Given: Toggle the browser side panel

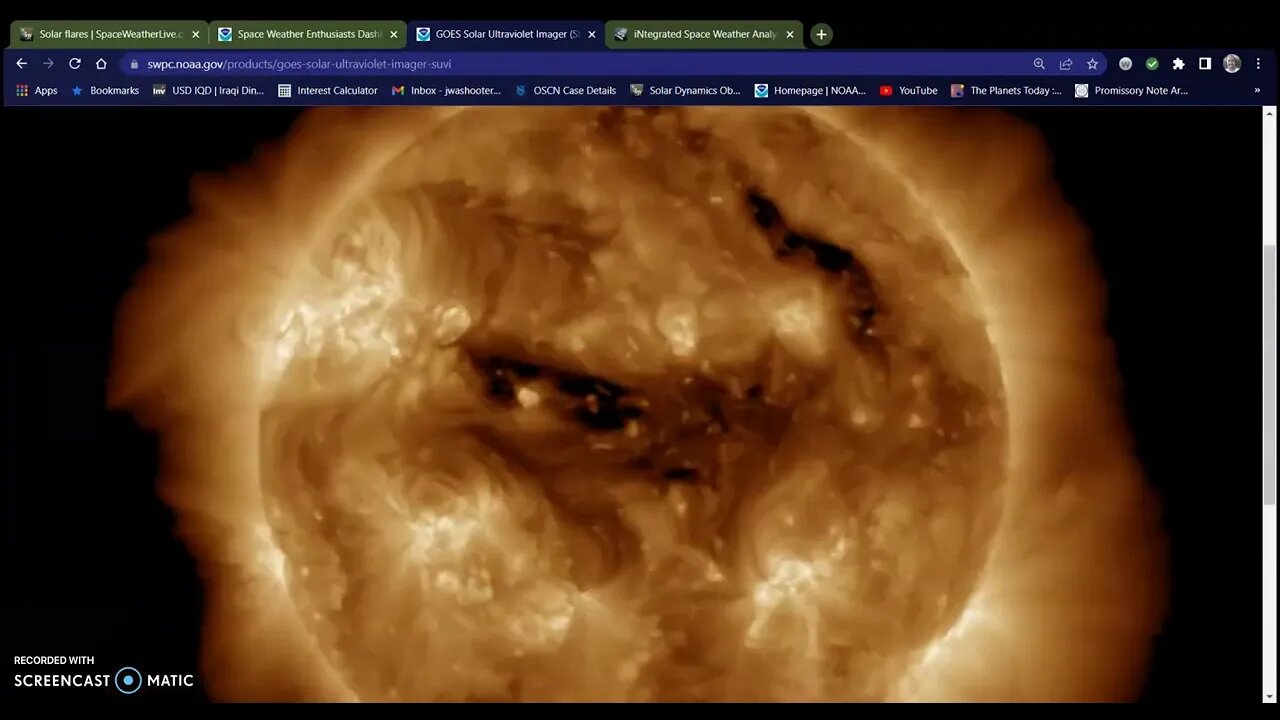Looking at the screenshot, I should coord(1205,63).
